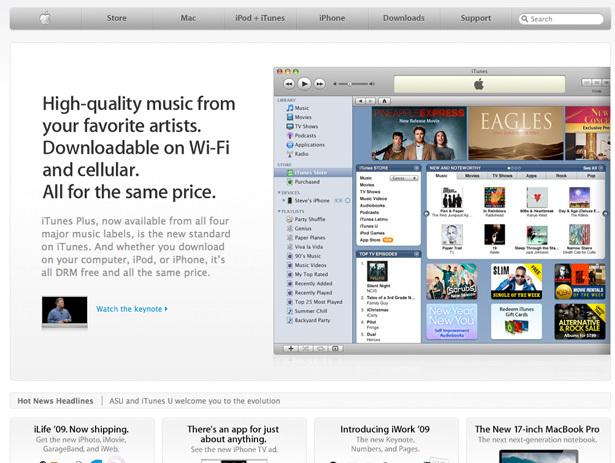
Task: Select Purchased in the sidebar
Action: click(x=304, y=182)
